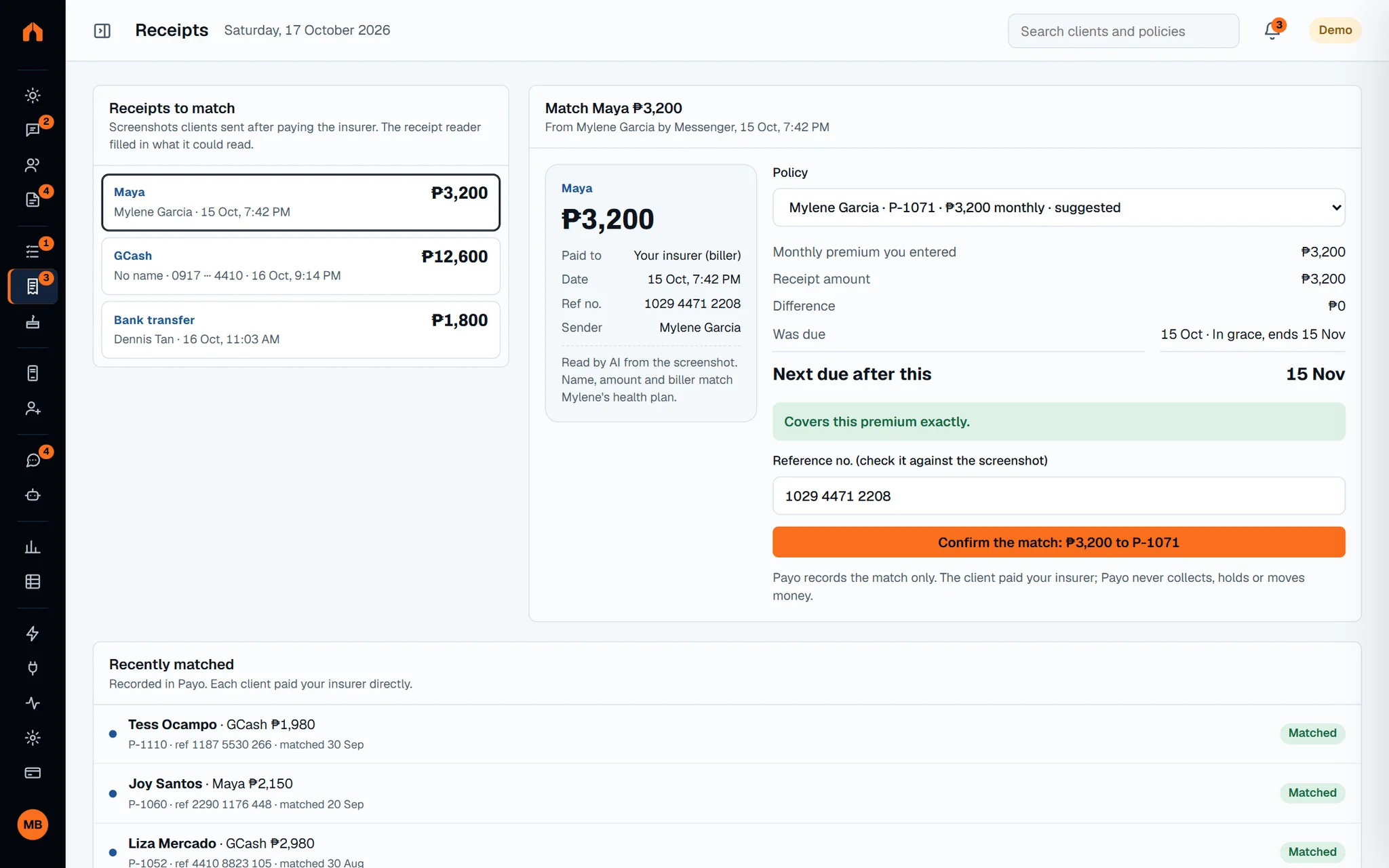Open the chat bubble icon with badge 4
1389x868 pixels.
click(x=33, y=460)
